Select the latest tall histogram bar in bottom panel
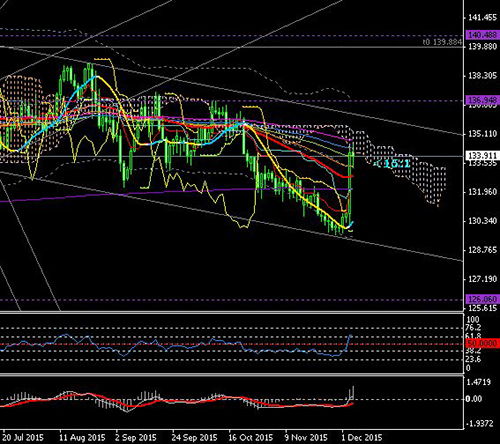Viewport: 500px width, 444px height. (x=353, y=393)
